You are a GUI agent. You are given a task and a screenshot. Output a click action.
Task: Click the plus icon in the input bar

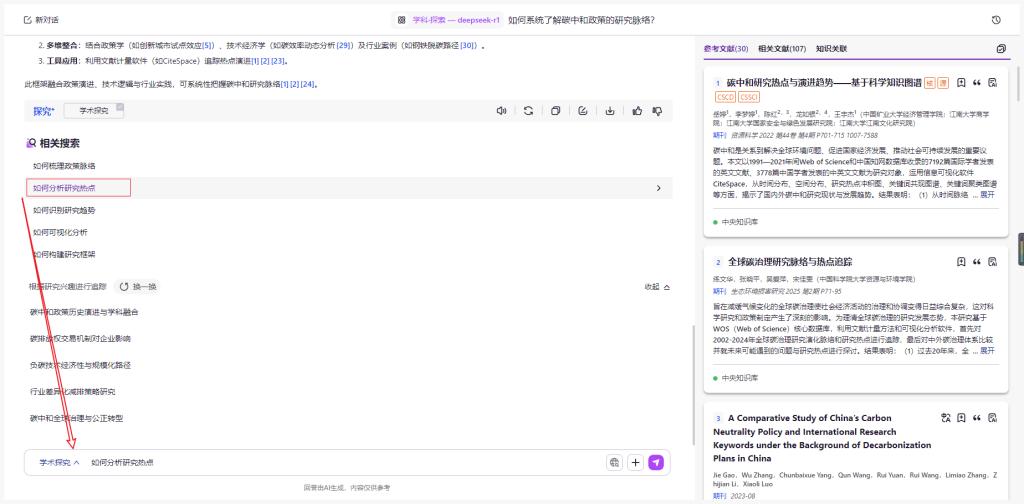(635, 462)
